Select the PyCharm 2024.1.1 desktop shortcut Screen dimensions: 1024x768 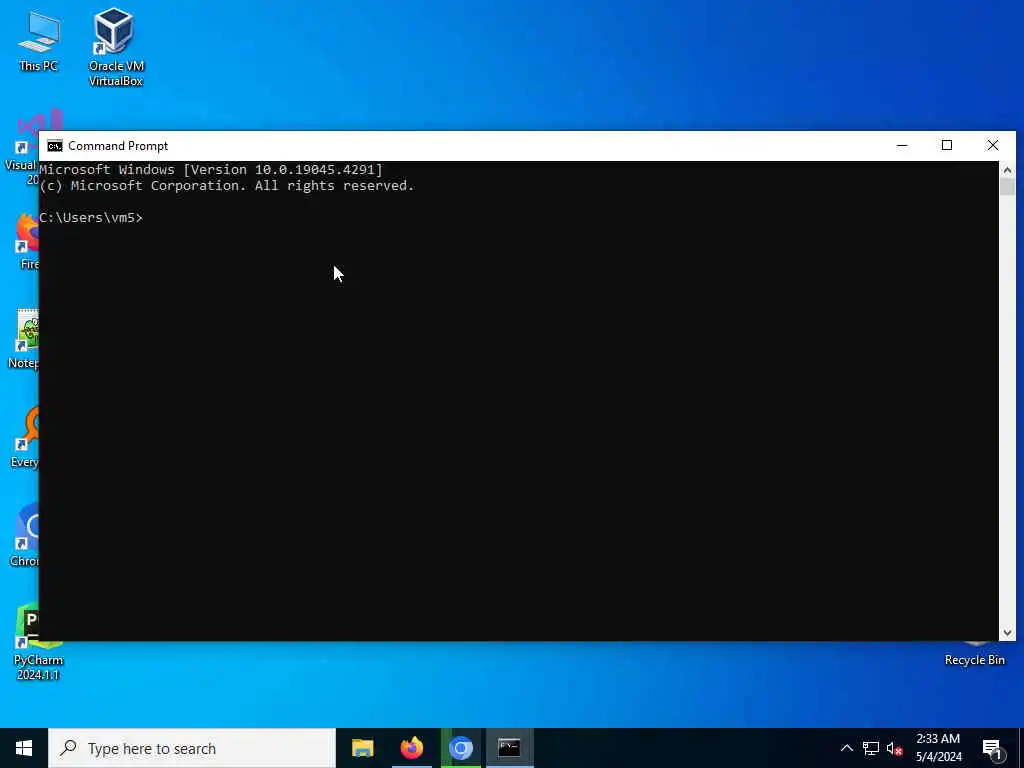[38, 642]
